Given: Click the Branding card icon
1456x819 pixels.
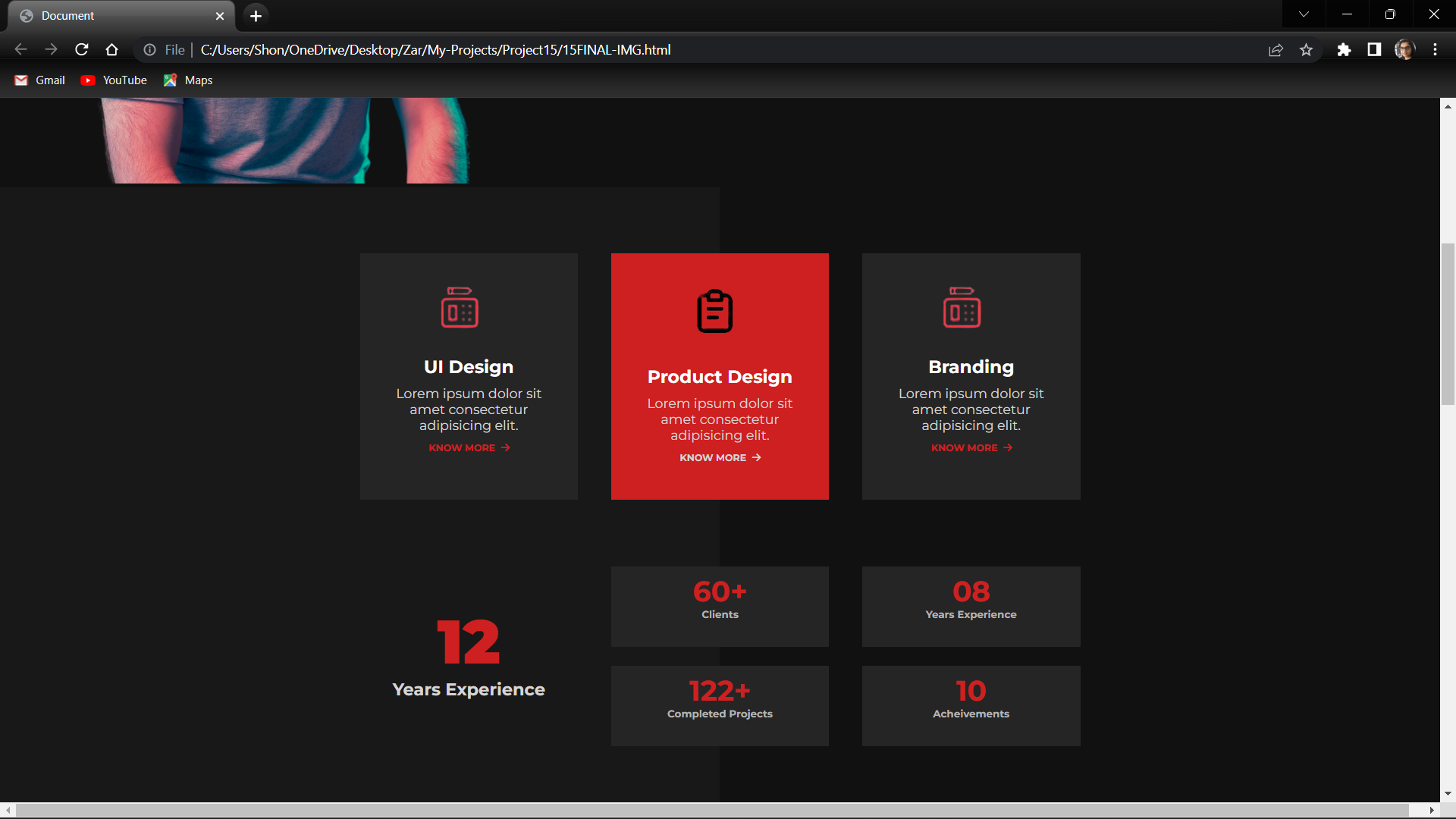Looking at the screenshot, I should pos(962,309).
